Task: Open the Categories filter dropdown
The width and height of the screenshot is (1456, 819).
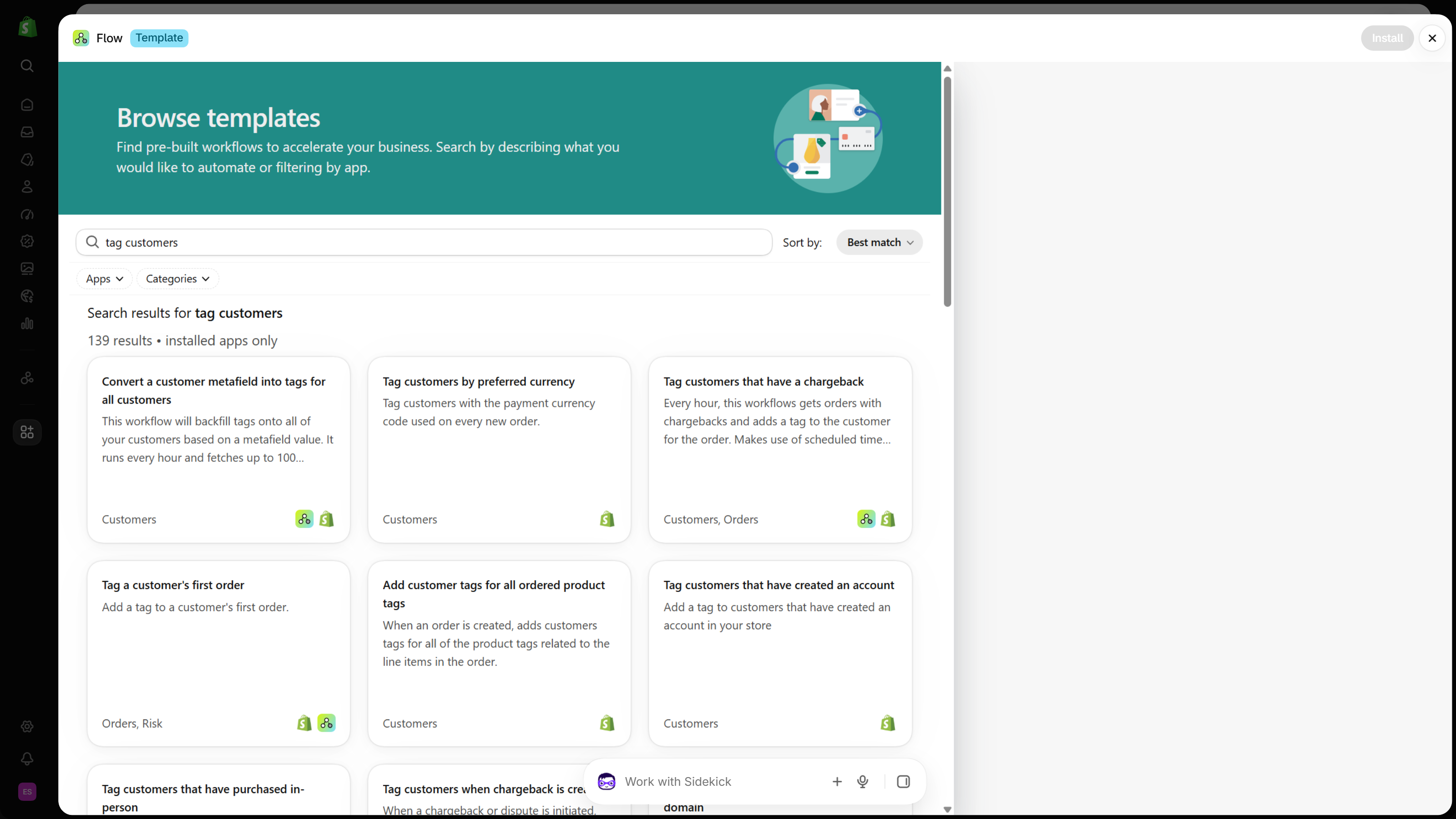Action: tap(177, 278)
